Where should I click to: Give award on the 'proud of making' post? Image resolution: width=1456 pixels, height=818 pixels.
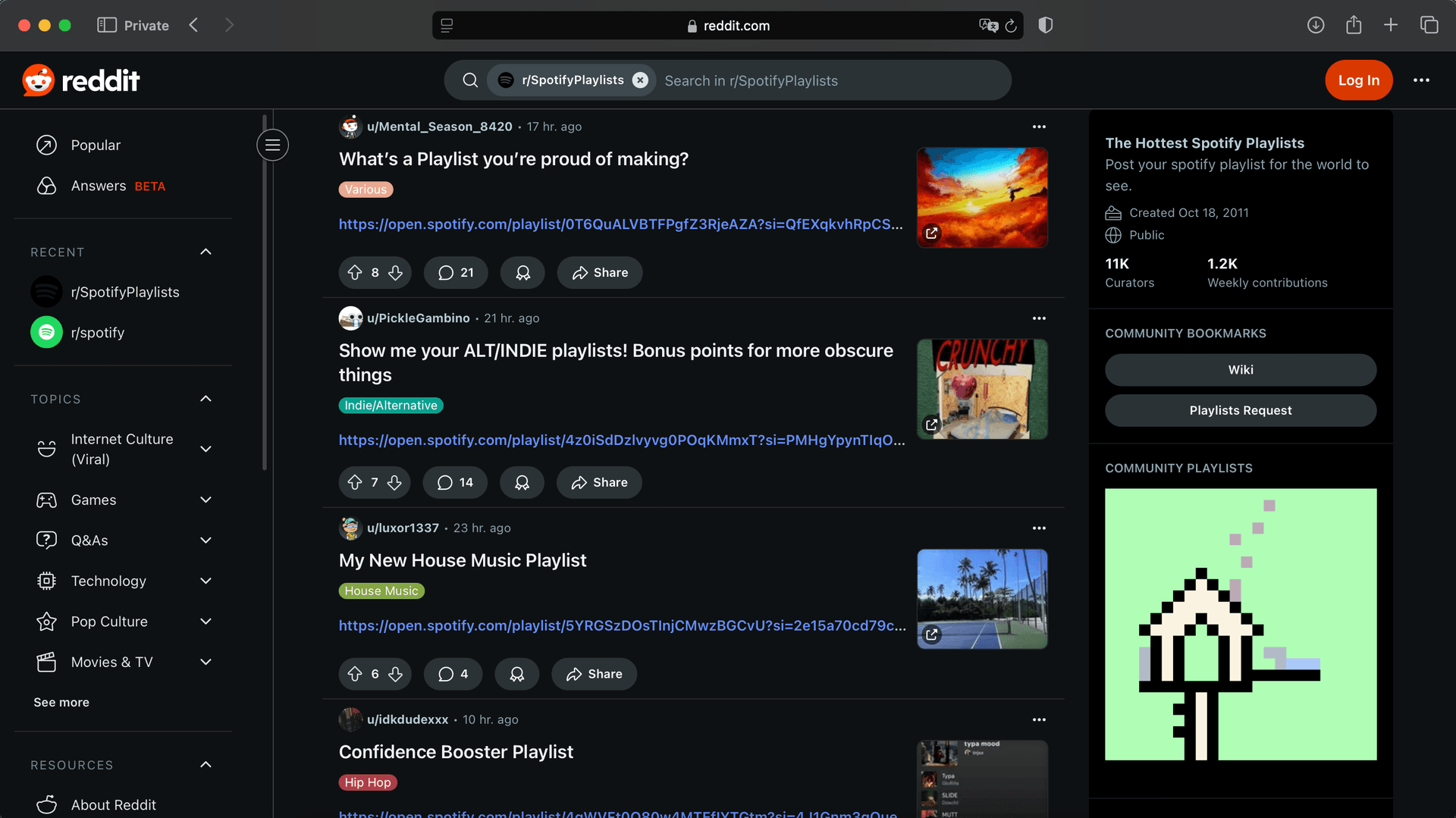(x=522, y=273)
